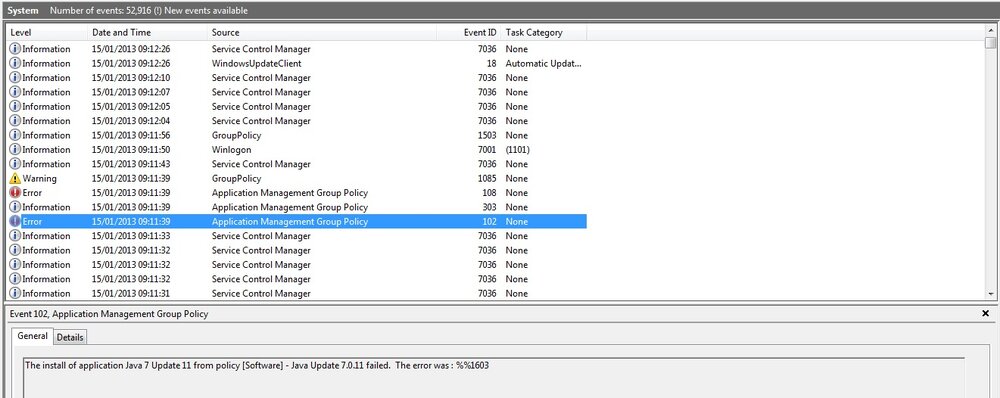
Task: Click the date cell 15/01/2013 09:12:04
Action: [131, 121]
